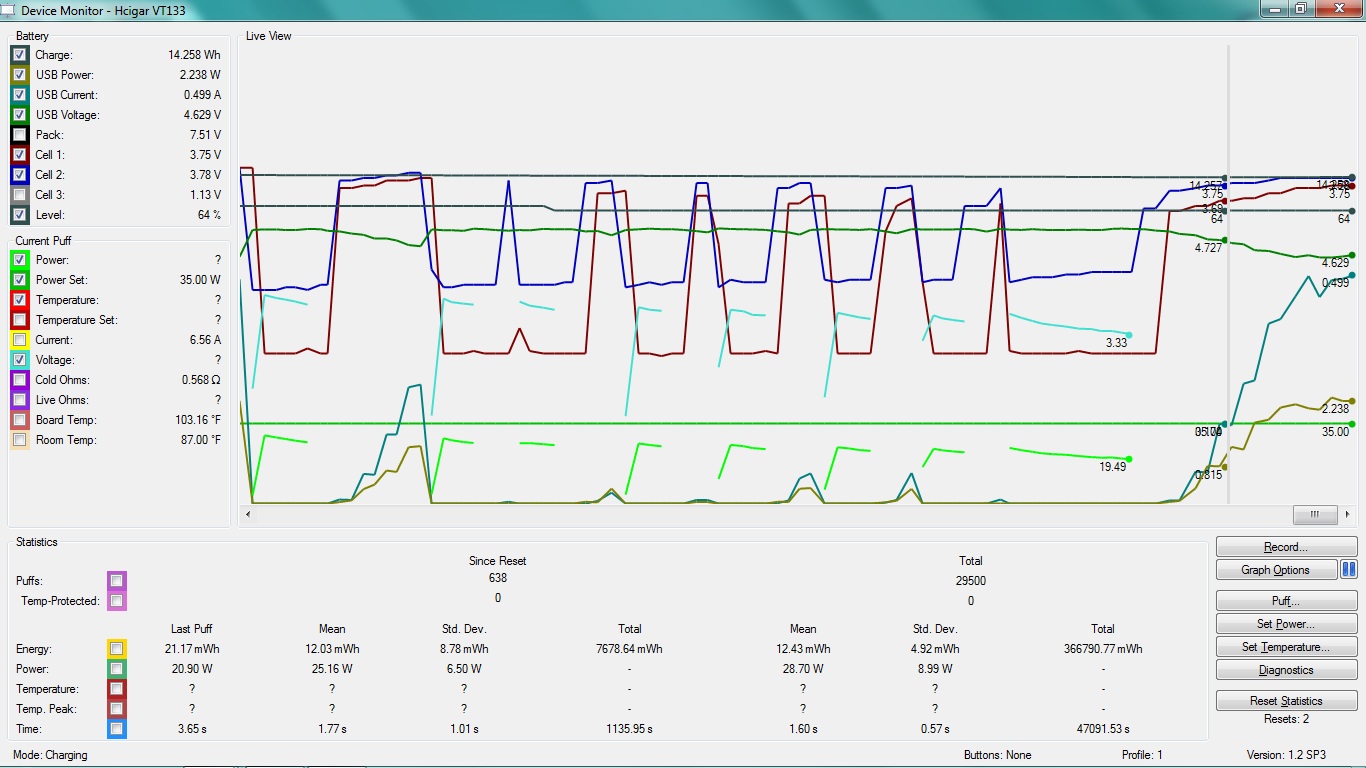Click the Record... button
This screenshot has width=1366, height=768.
tap(1286, 547)
